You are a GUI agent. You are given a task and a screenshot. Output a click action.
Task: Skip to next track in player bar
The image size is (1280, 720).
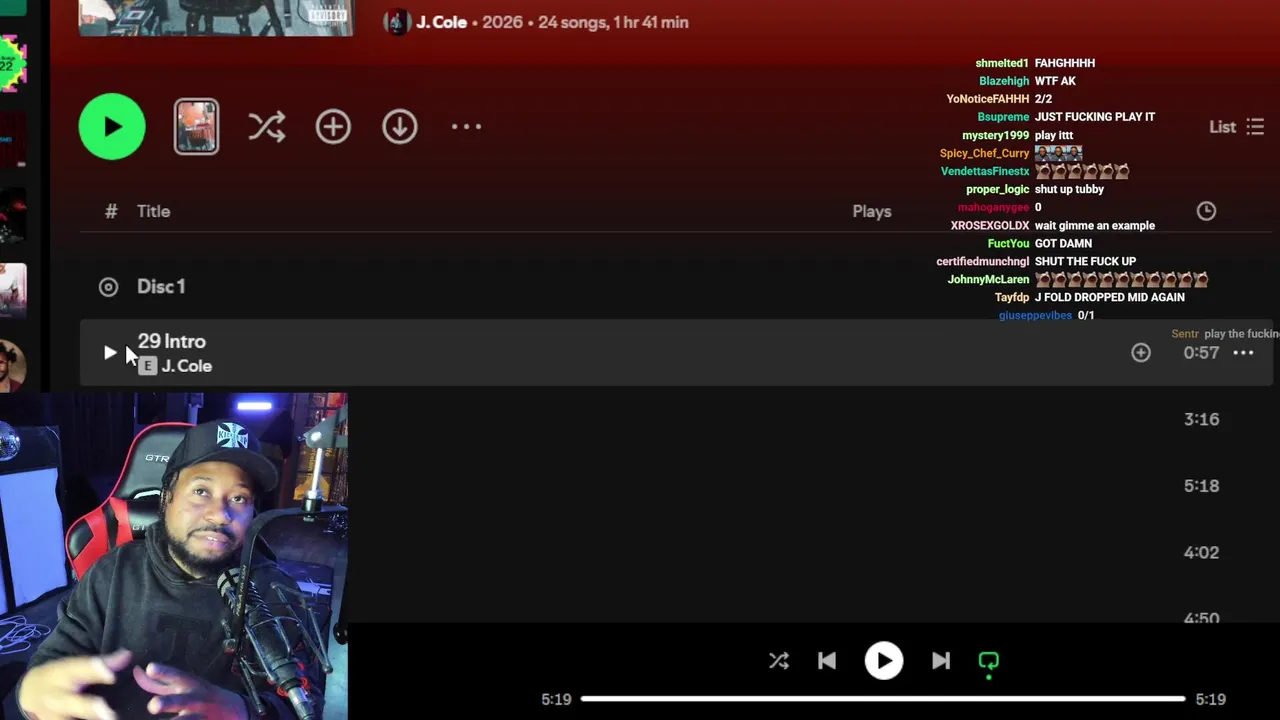(x=941, y=661)
